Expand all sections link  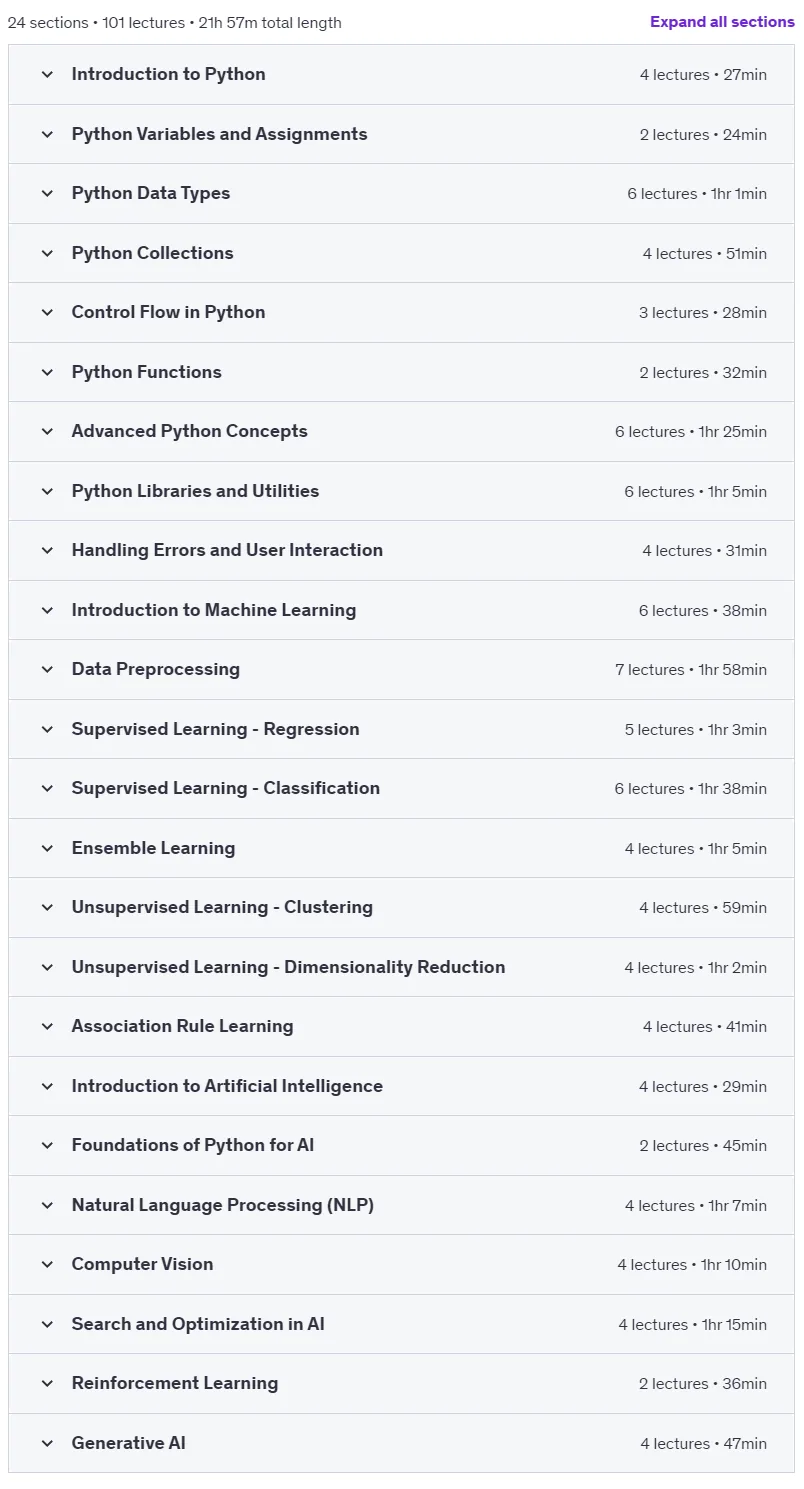(x=722, y=22)
